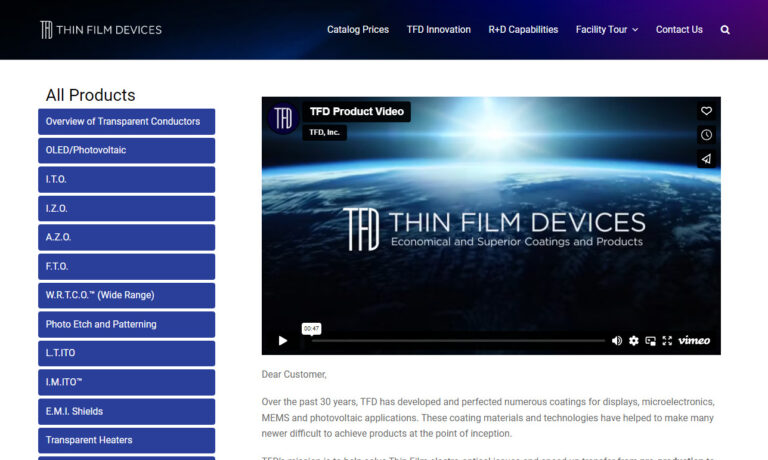Choose the F.T.O. product button
Viewport: 768px width, 460px height.
coord(126,266)
